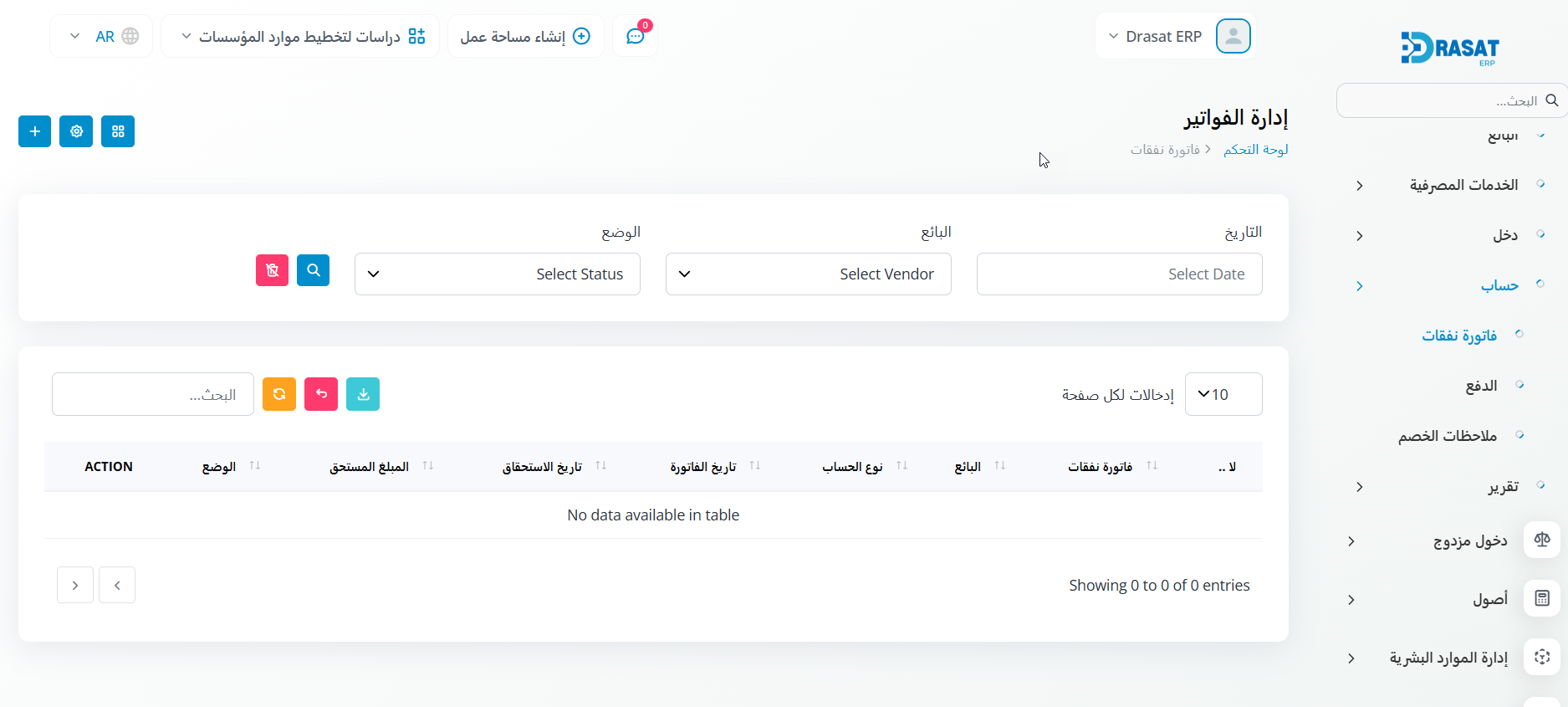Click the blue search filter icon
This screenshot has width=1568, height=707.
coord(313,270)
